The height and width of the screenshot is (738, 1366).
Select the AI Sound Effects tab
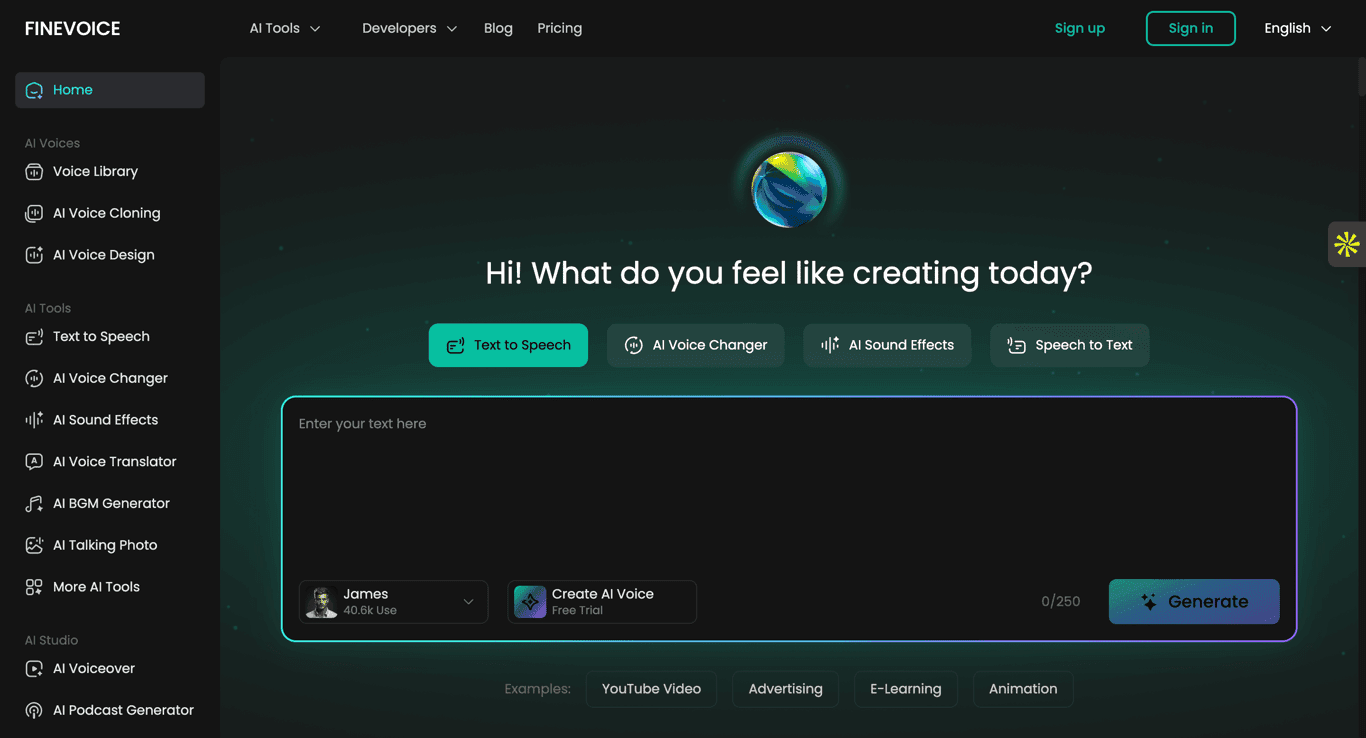click(886, 345)
